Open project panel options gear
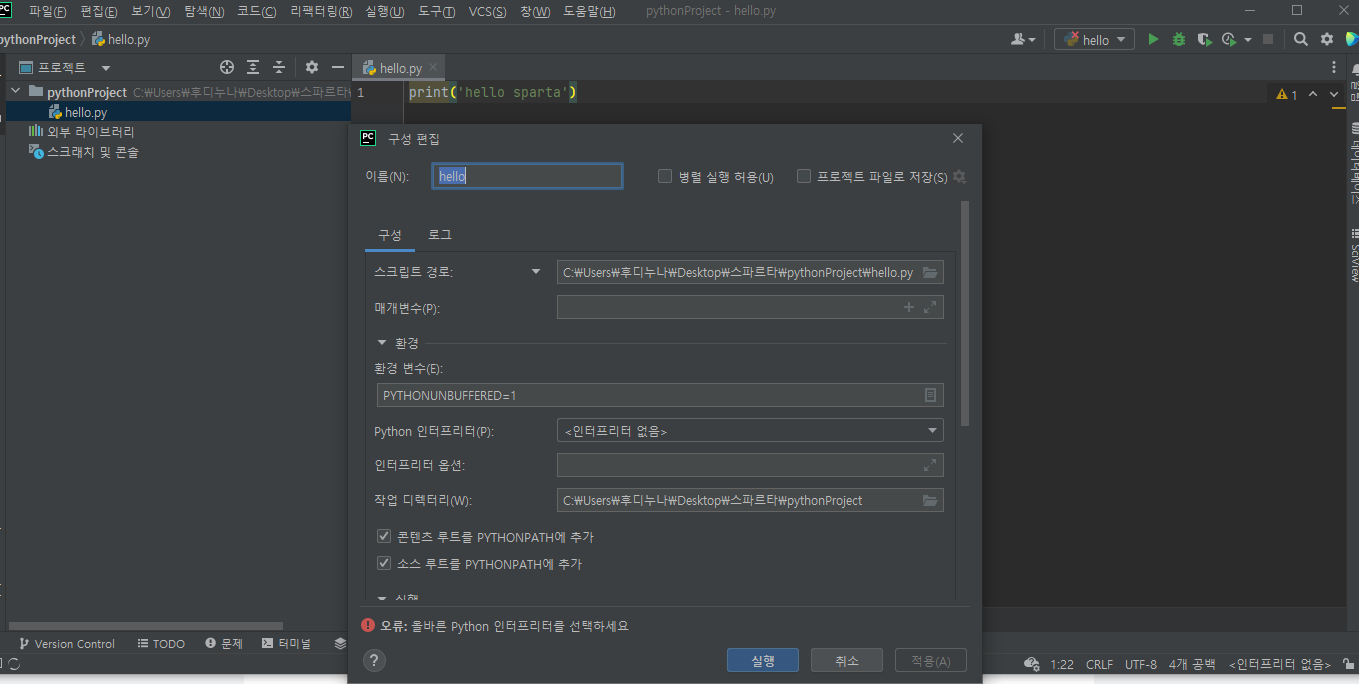The width and height of the screenshot is (1359, 684). [312, 67]
